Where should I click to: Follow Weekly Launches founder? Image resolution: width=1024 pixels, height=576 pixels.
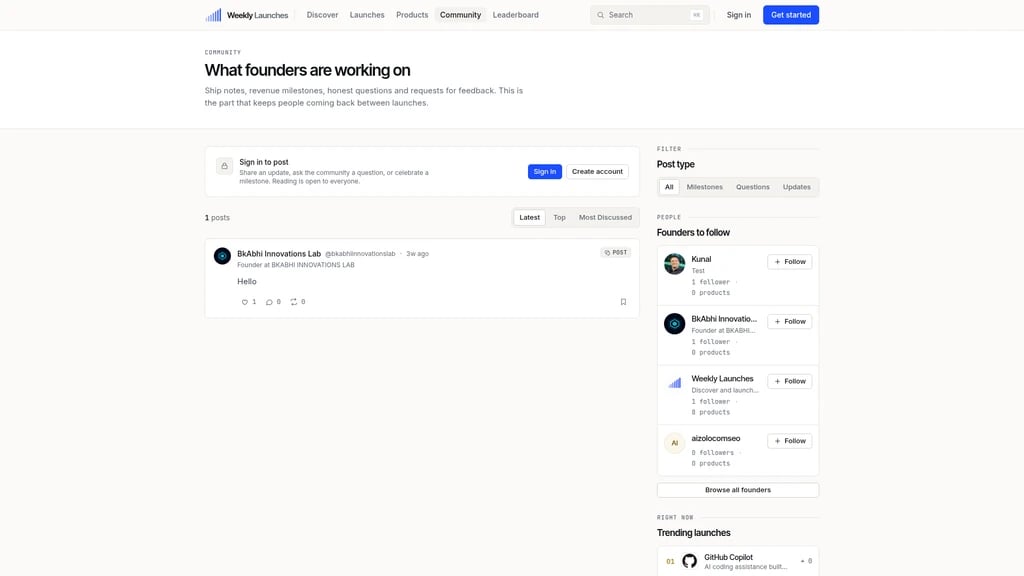pos(790,381)
